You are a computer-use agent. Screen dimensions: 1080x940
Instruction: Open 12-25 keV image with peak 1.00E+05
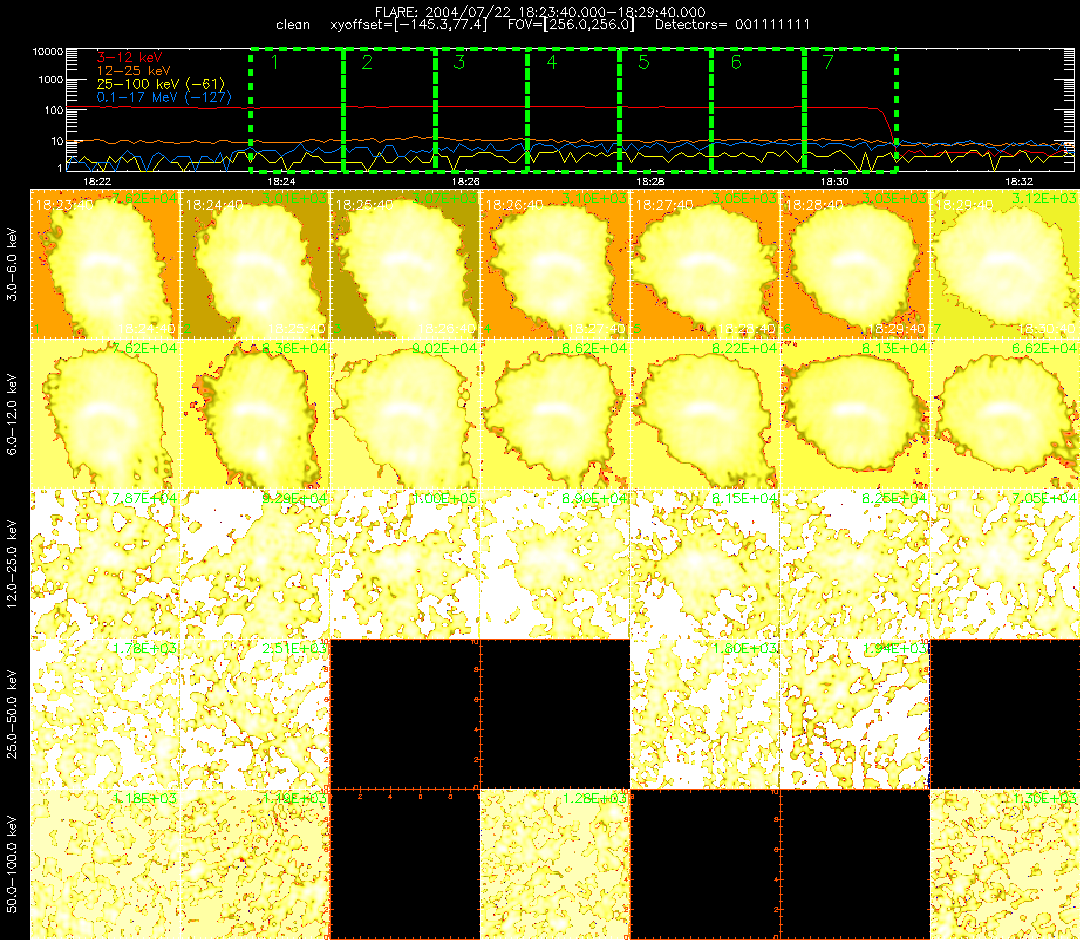click(x=405, y=565)
